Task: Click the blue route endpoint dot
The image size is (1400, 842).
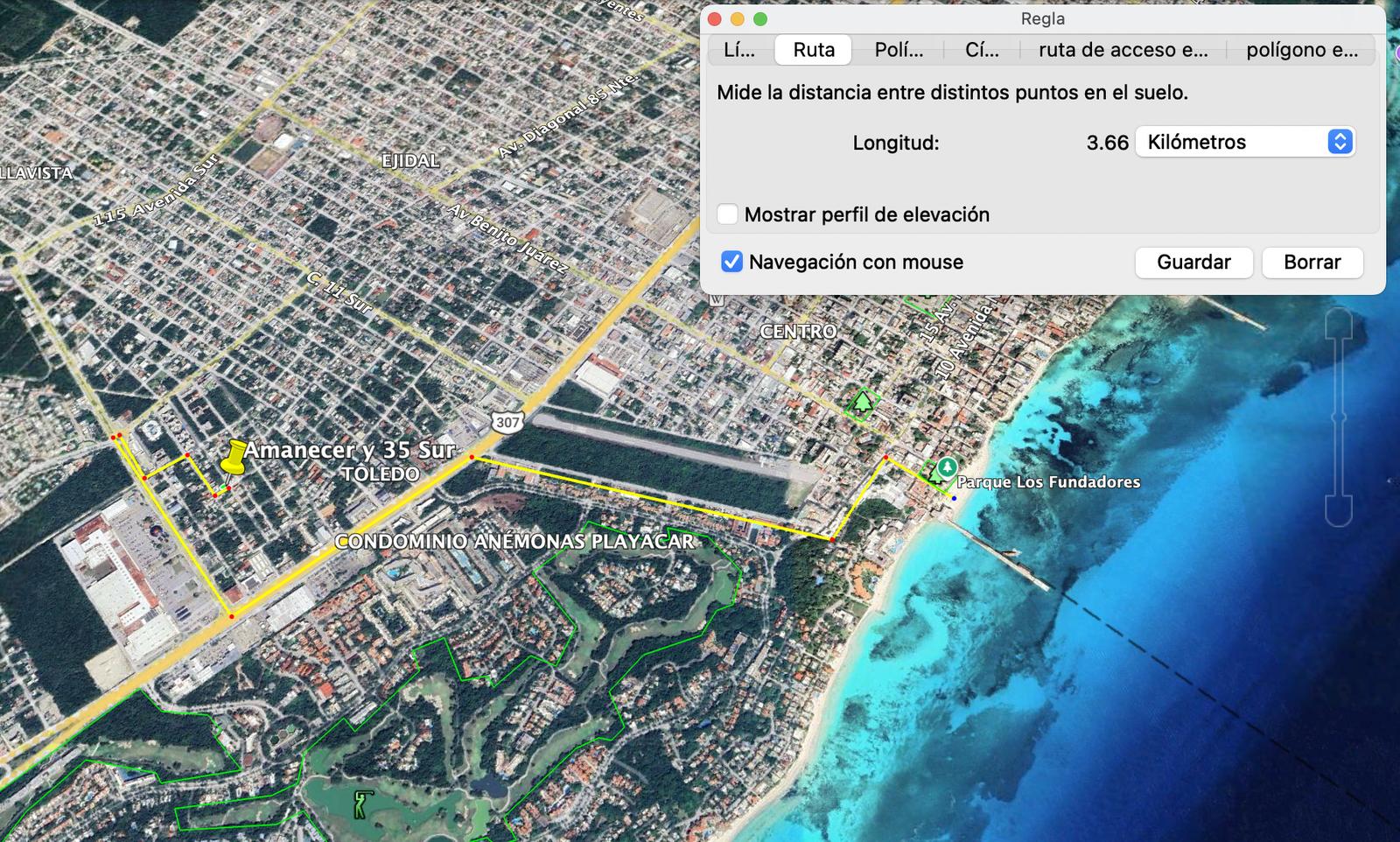Action: (x=954, y=498)
